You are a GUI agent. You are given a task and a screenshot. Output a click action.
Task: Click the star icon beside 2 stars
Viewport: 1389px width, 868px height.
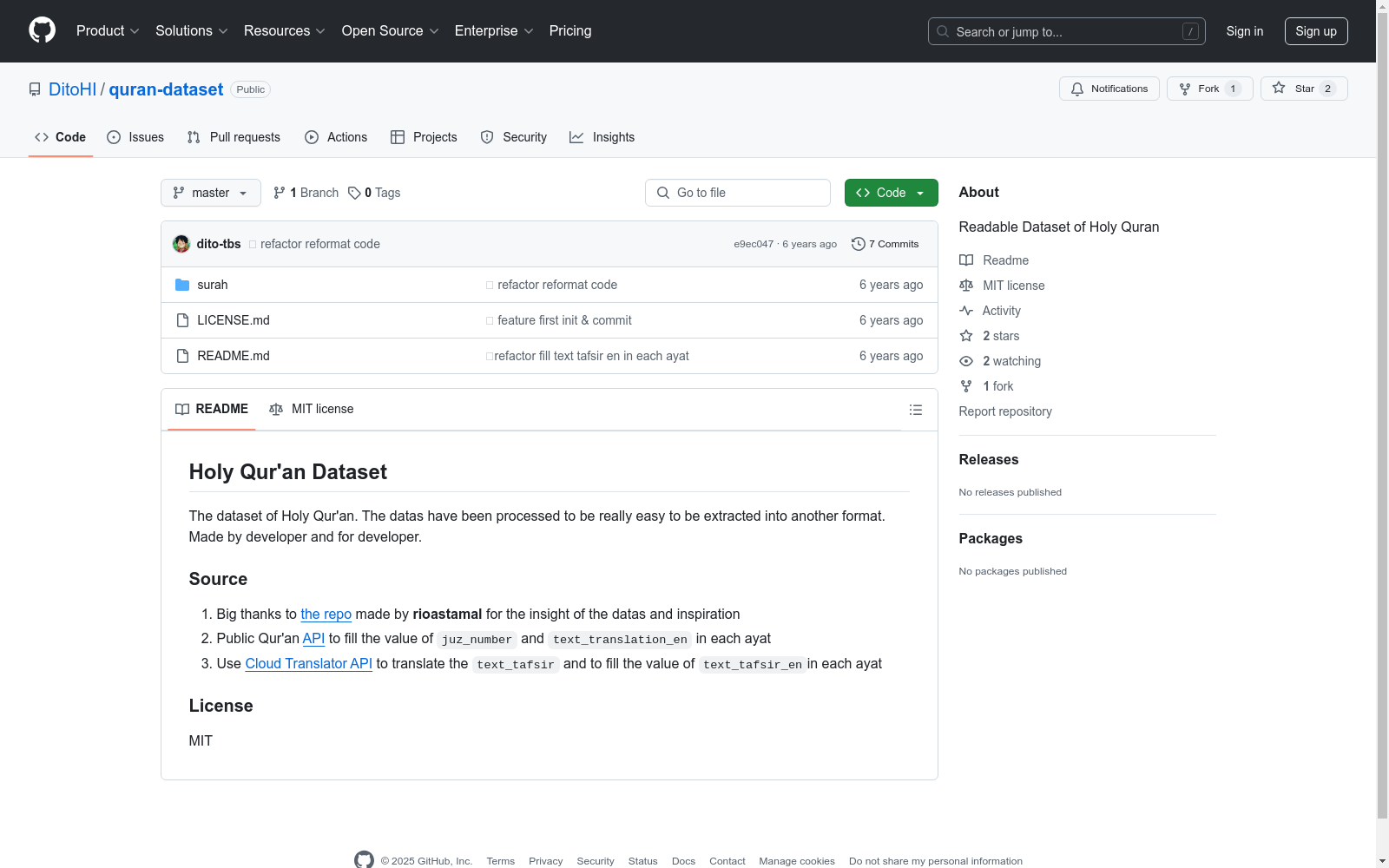[x=966, y=336]
